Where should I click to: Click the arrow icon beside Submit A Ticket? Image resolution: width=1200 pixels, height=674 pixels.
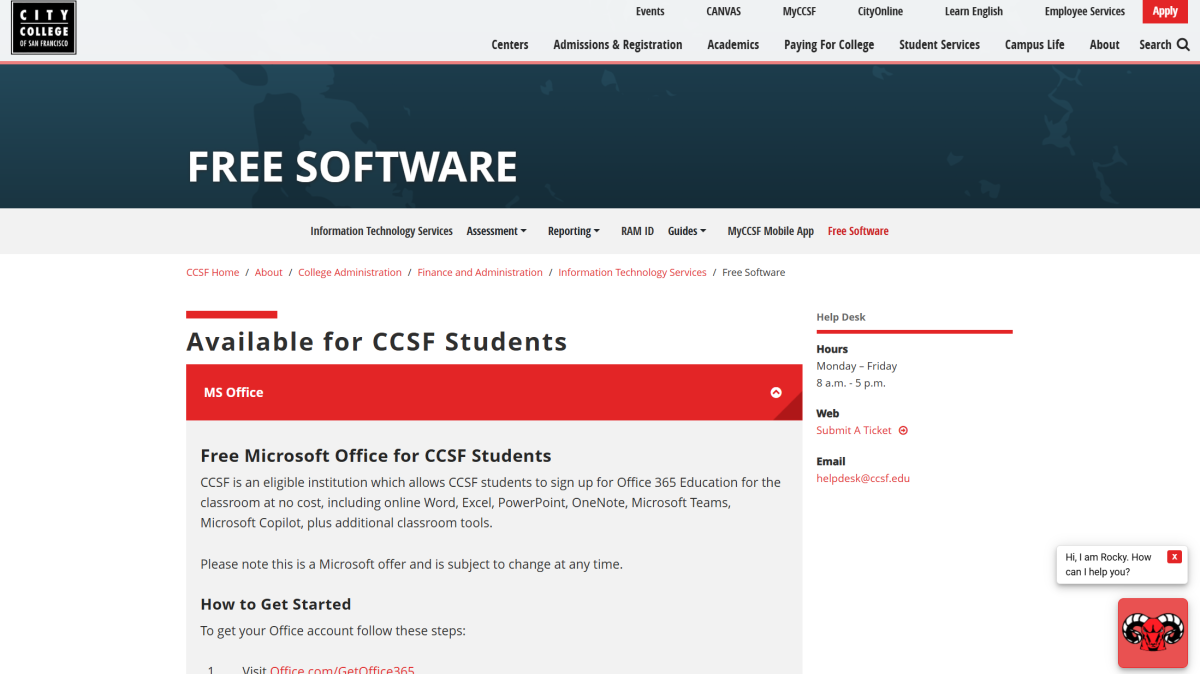903,430
